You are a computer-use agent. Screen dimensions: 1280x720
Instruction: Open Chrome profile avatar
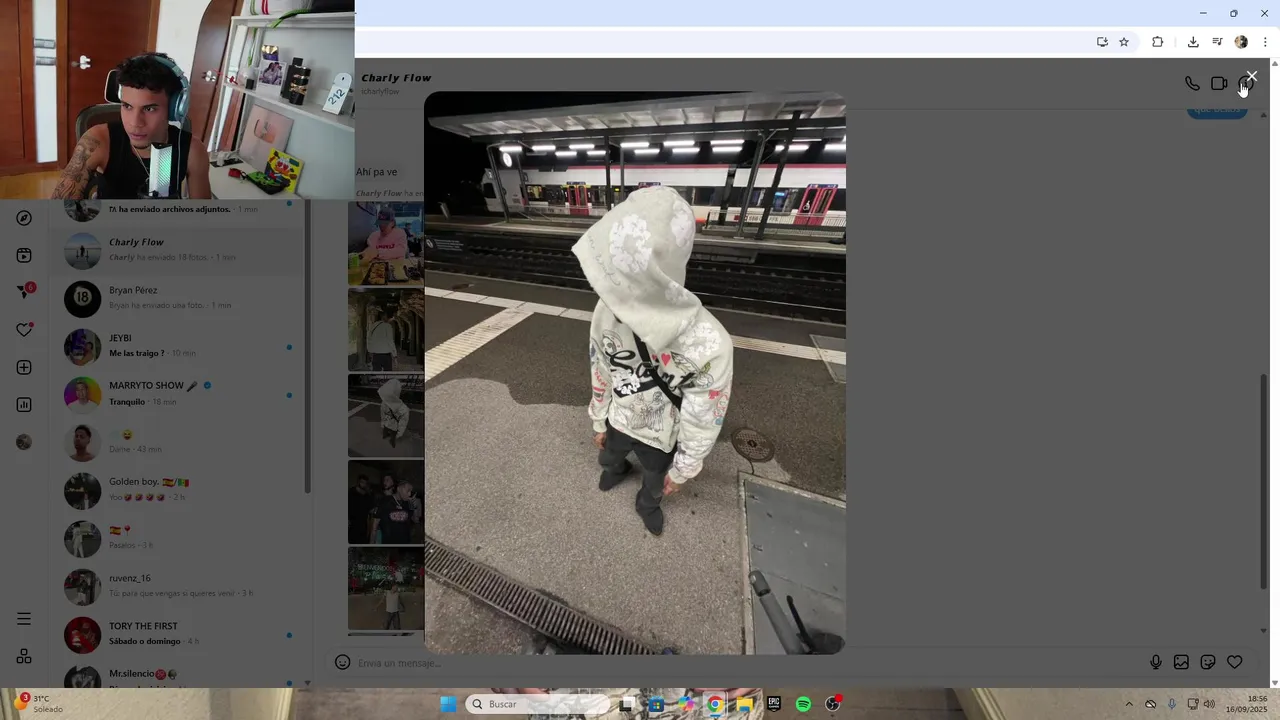tap(1241, 42)
